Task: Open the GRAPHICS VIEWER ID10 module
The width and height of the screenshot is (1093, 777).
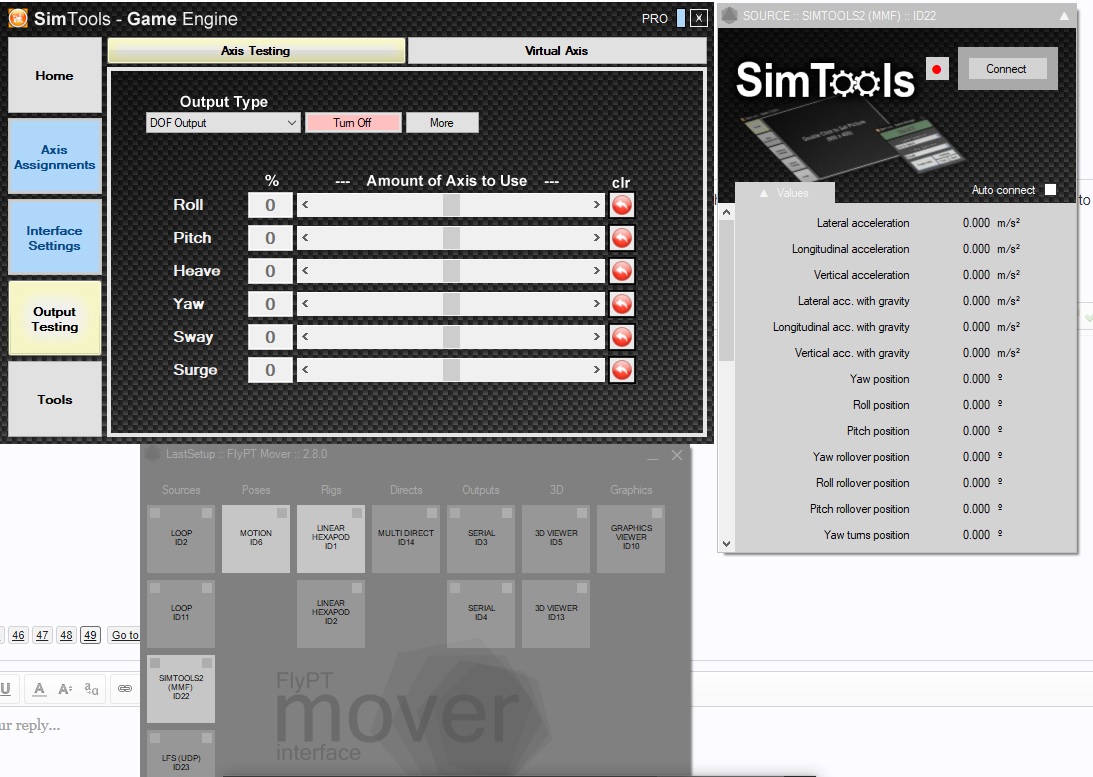Action: pos(631,539)
